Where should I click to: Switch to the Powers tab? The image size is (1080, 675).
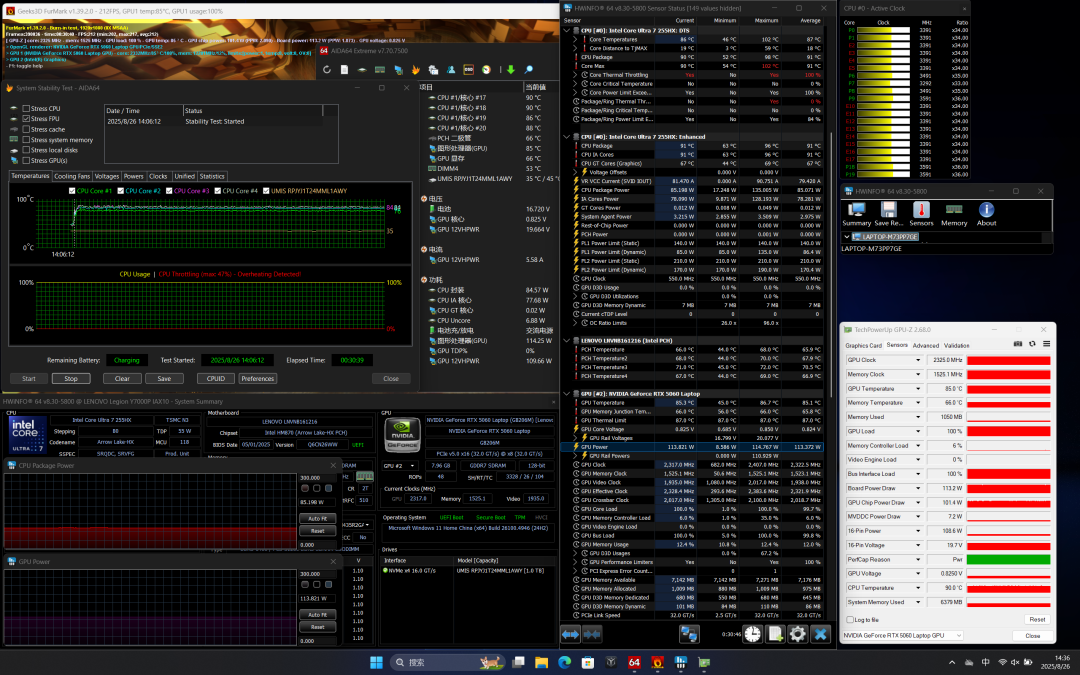click(134, 176)
